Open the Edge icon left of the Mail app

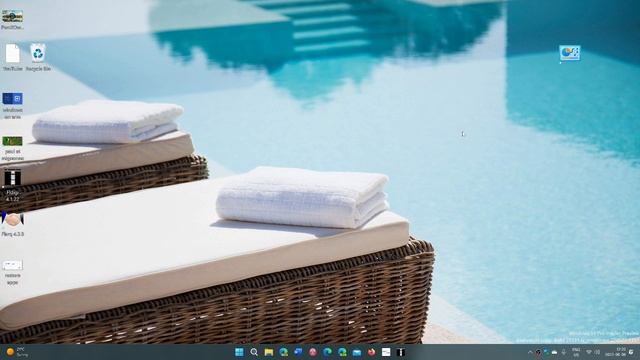point(342,352)
